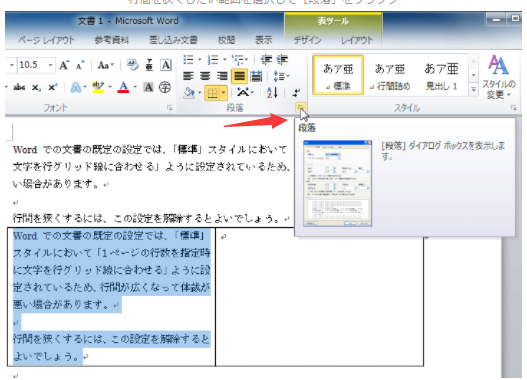The image size is (527, 380).
Task: Click the decrease indent icon
Action: pyautogui.click(x=266, y=60)
